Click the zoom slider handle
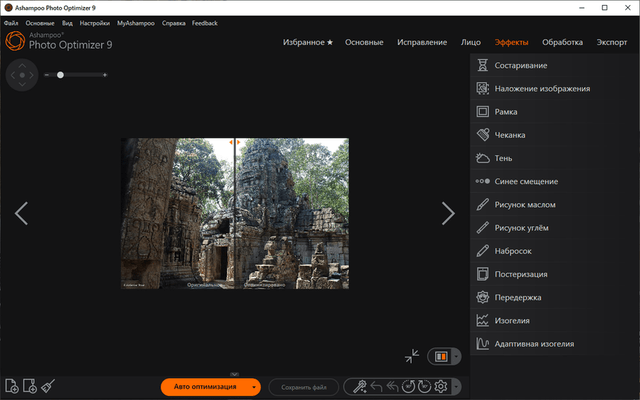The width and height of the screenshot is (640, 400). 61,75
